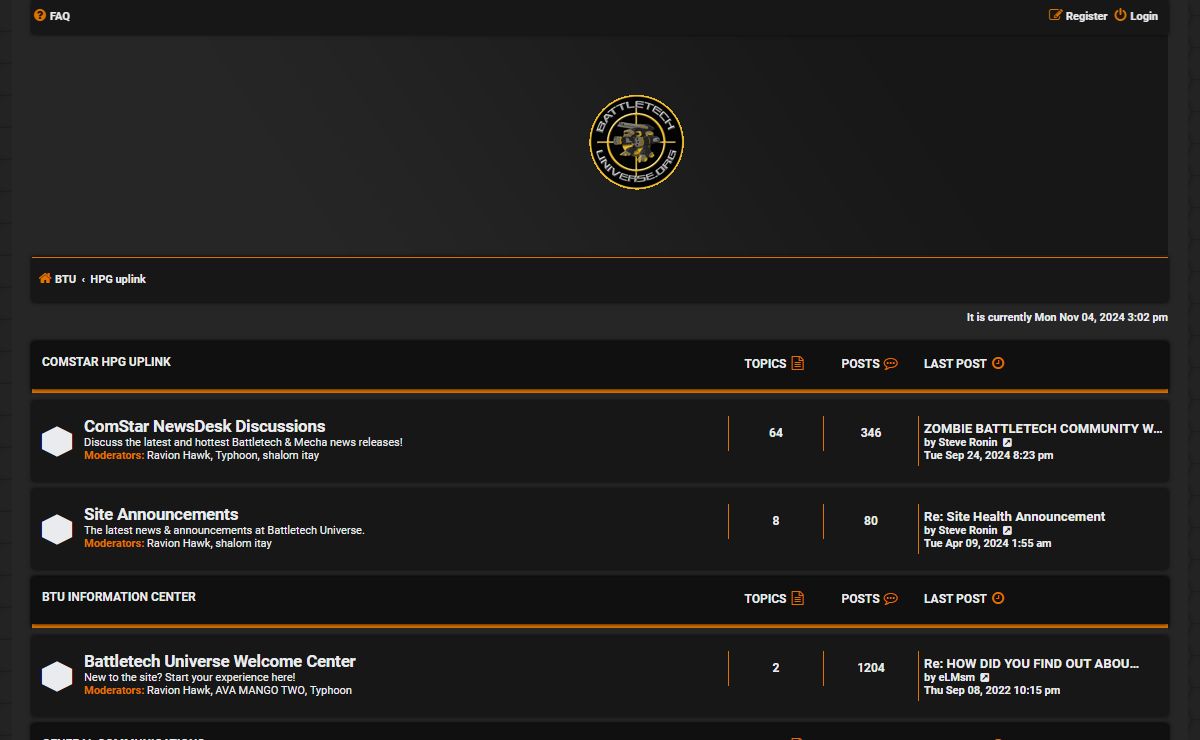Click Last Post clock icon in ComStar header
Viewport: 1200px width, 740px height.
pyautogui.click(x=998, y=363)
